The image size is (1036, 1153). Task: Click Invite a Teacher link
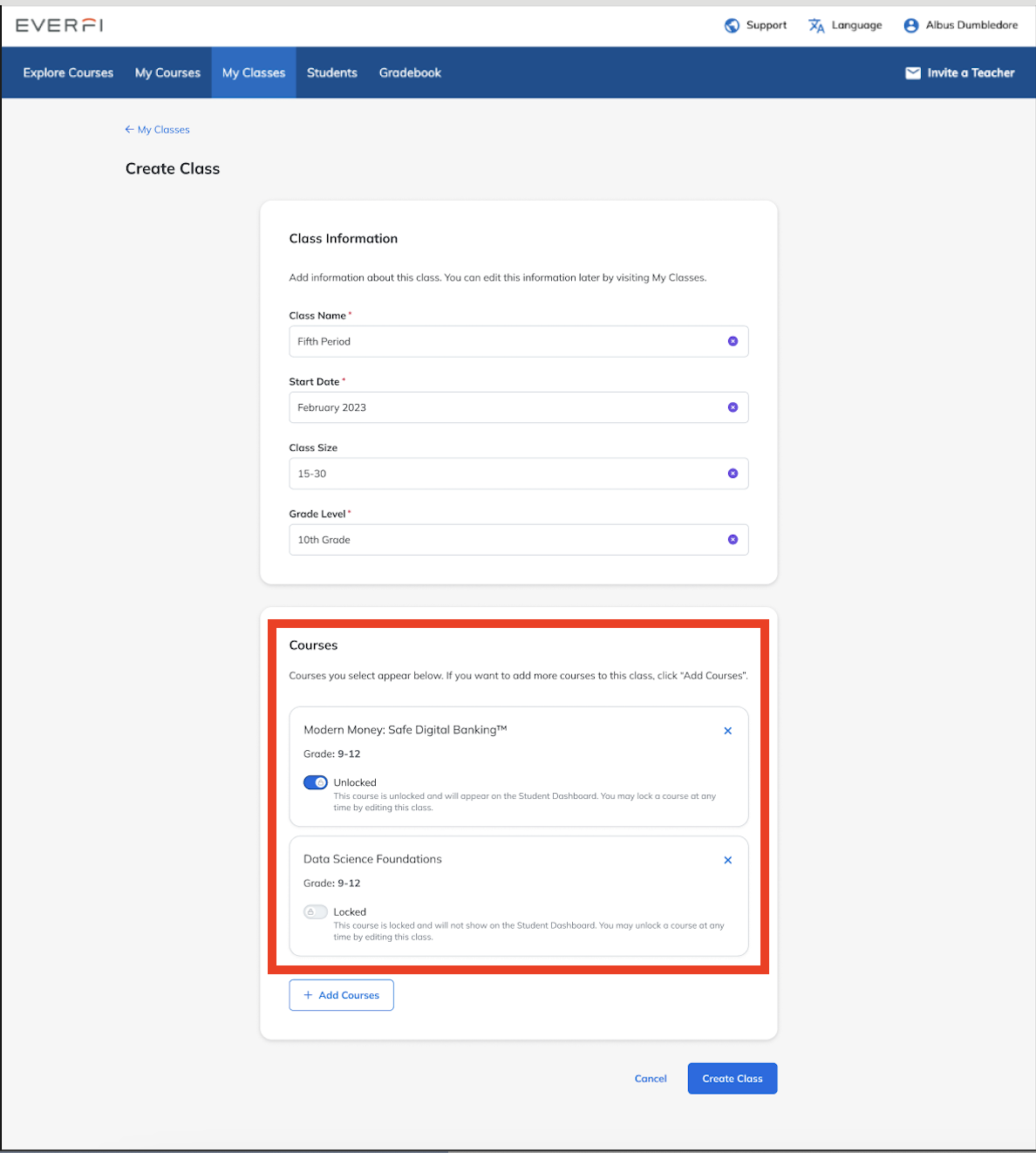pos(960,73)
